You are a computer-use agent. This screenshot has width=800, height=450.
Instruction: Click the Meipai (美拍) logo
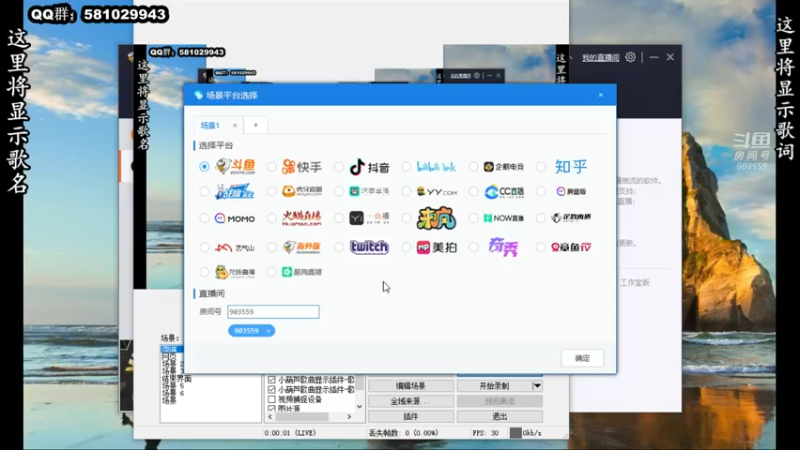pos(436,247)
